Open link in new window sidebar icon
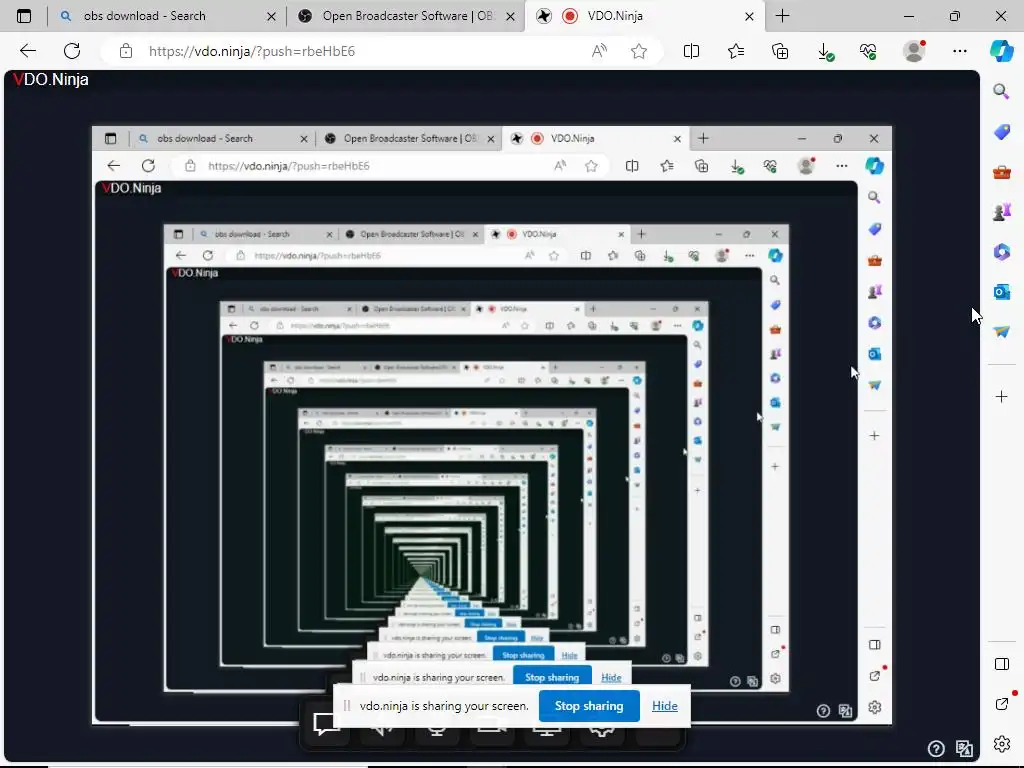Viewport: 1024px width, 768px height. click(1002, 703)
